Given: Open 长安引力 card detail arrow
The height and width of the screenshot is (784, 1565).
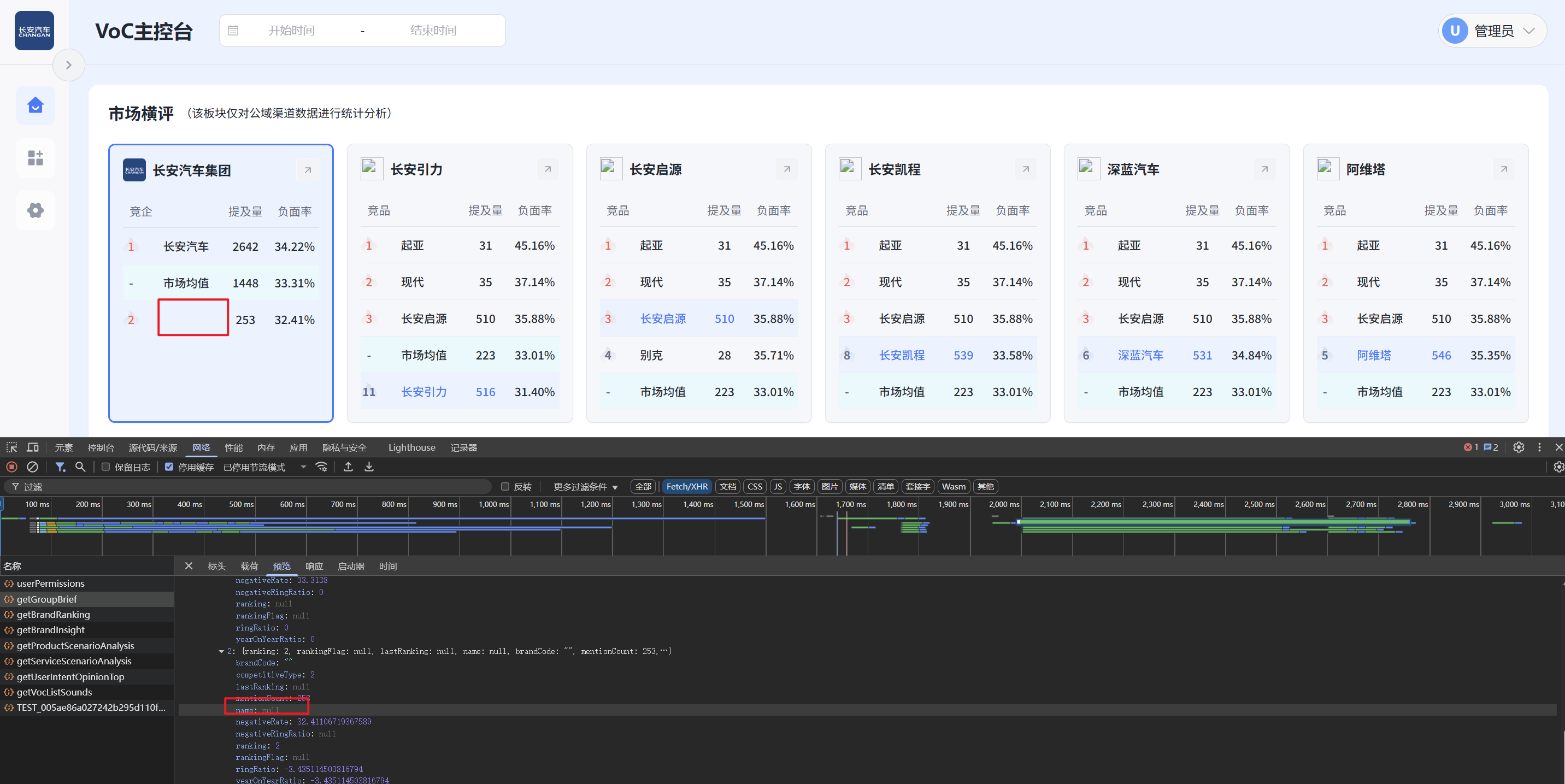Looking at the screenshot, I should pos(548,169).
